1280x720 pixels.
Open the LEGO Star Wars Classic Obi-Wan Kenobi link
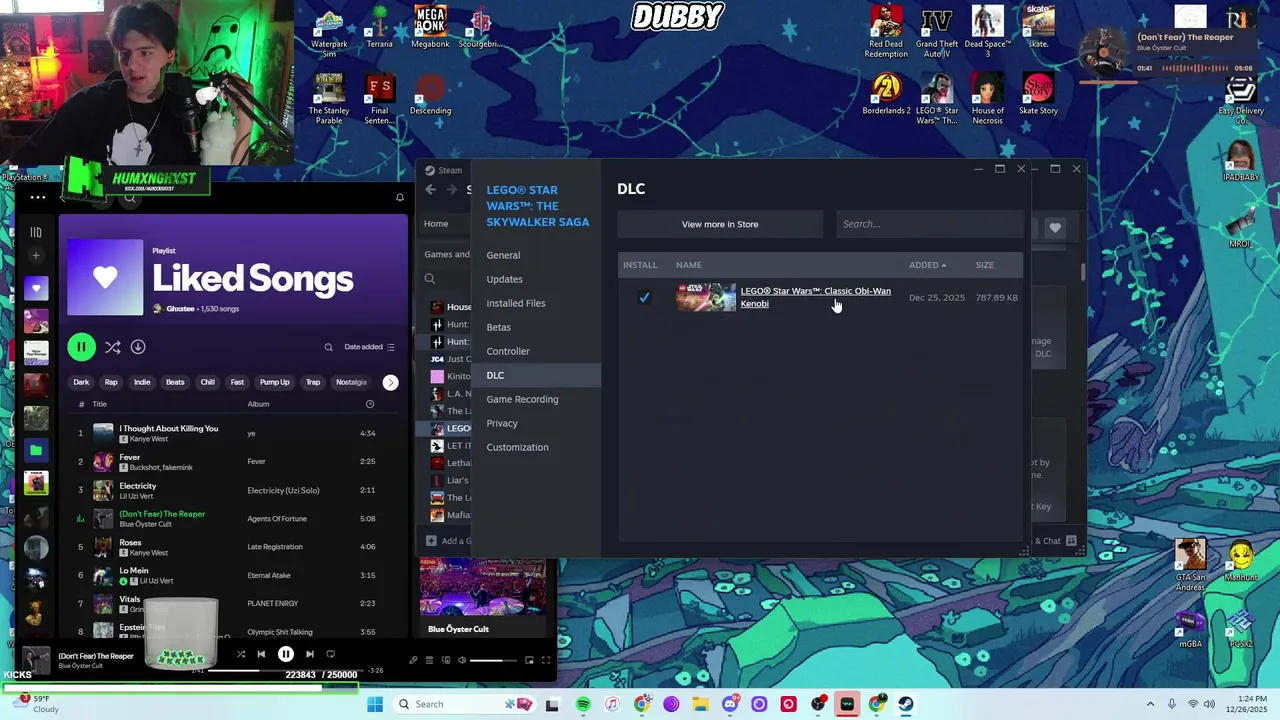coord(815,297)
